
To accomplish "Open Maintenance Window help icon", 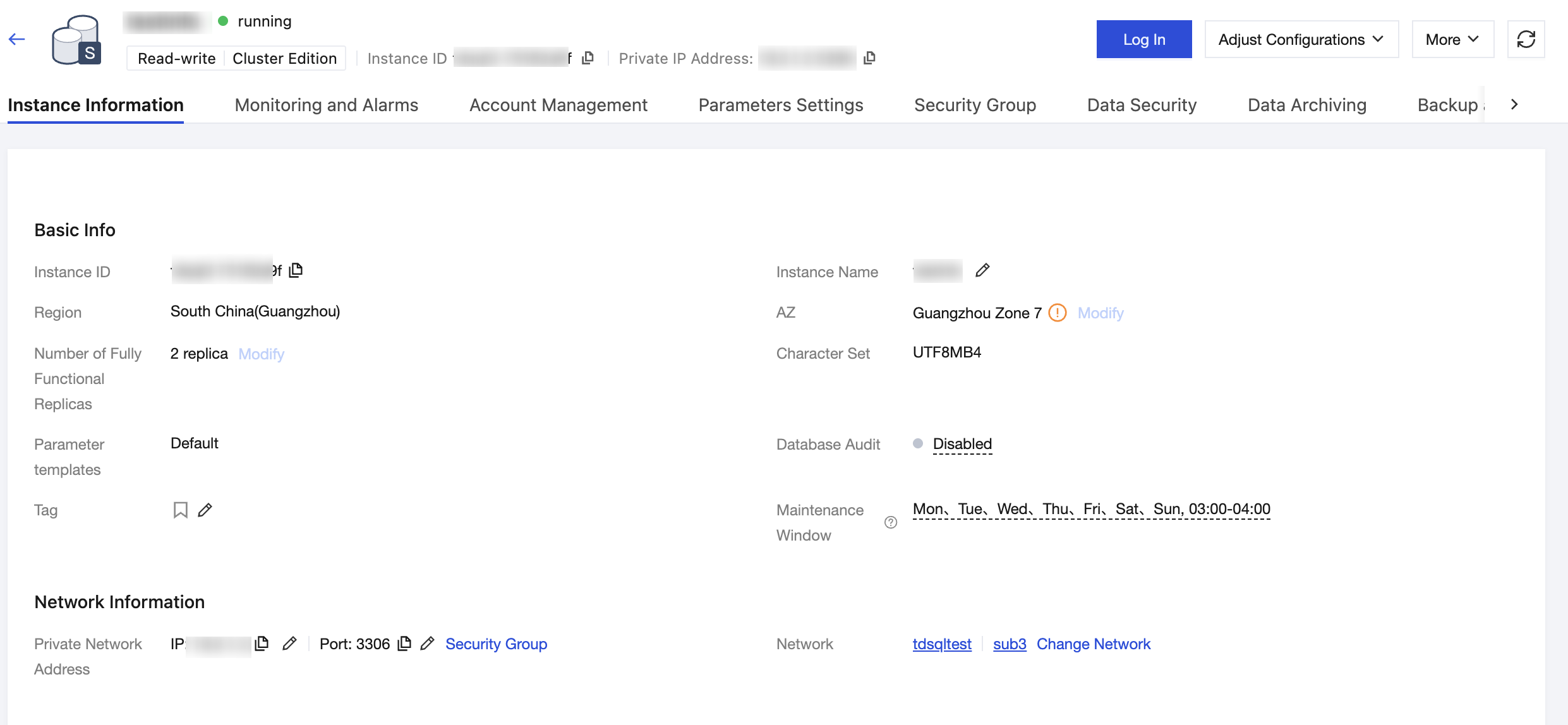I will pos(891,522).
